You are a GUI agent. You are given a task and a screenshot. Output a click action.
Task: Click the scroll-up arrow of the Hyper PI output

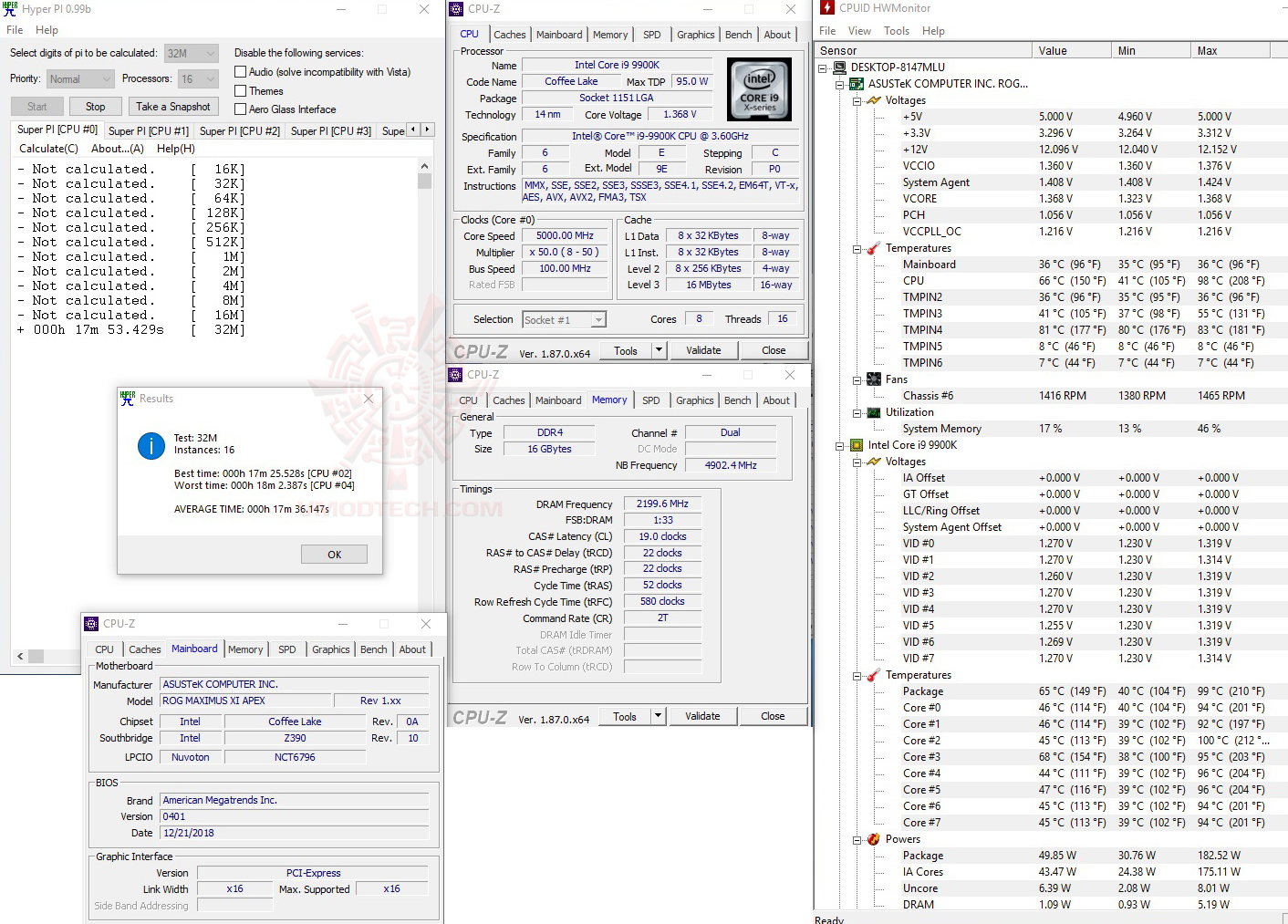424,167
